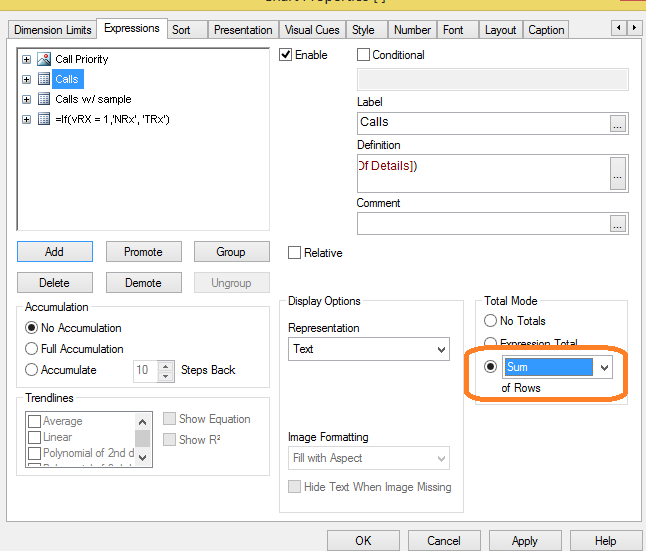Click the Calls w/ sample table icon
646x551 pixels.
(x=43, y=99)
